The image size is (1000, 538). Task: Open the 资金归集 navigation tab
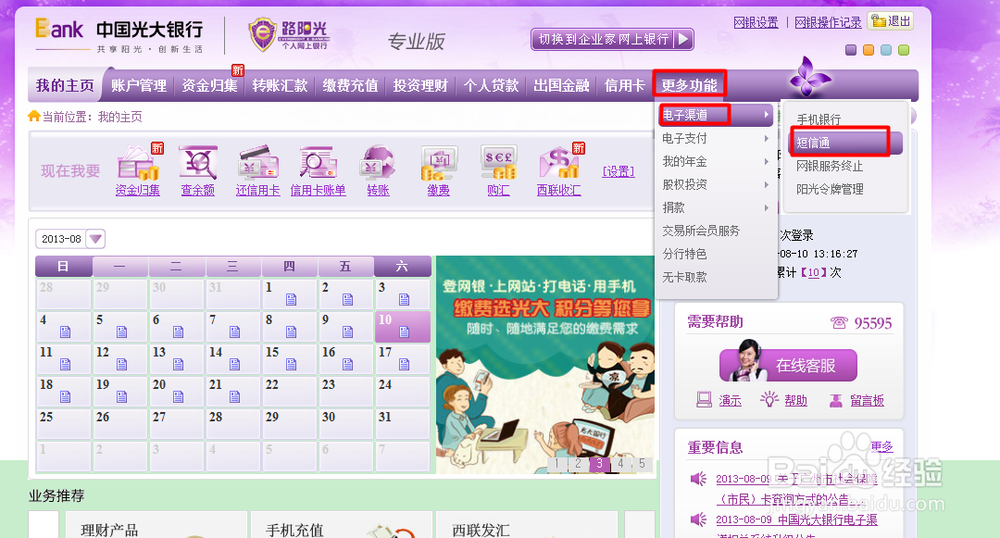(x=209, y=85)
